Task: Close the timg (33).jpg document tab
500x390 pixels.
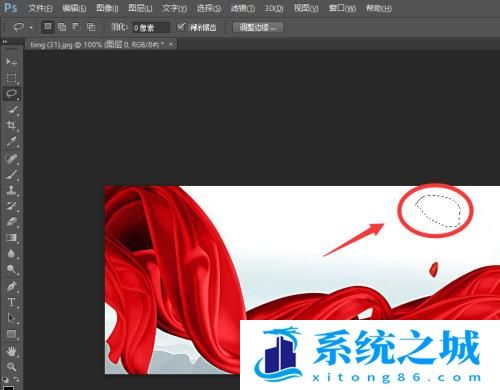Action: pyautogui.click(x=171, y=44)
